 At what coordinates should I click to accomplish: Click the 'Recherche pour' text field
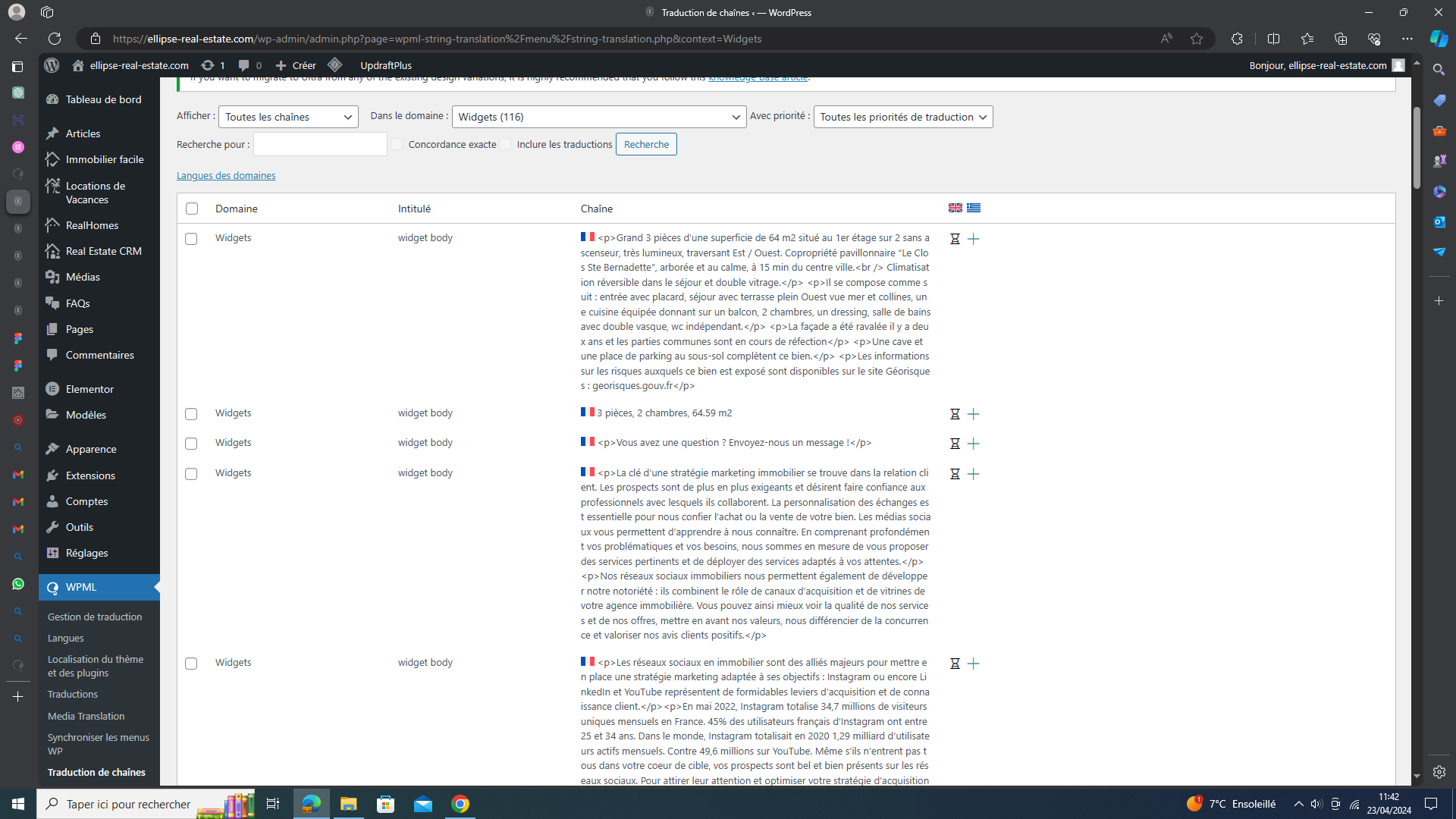coord(320,144)
